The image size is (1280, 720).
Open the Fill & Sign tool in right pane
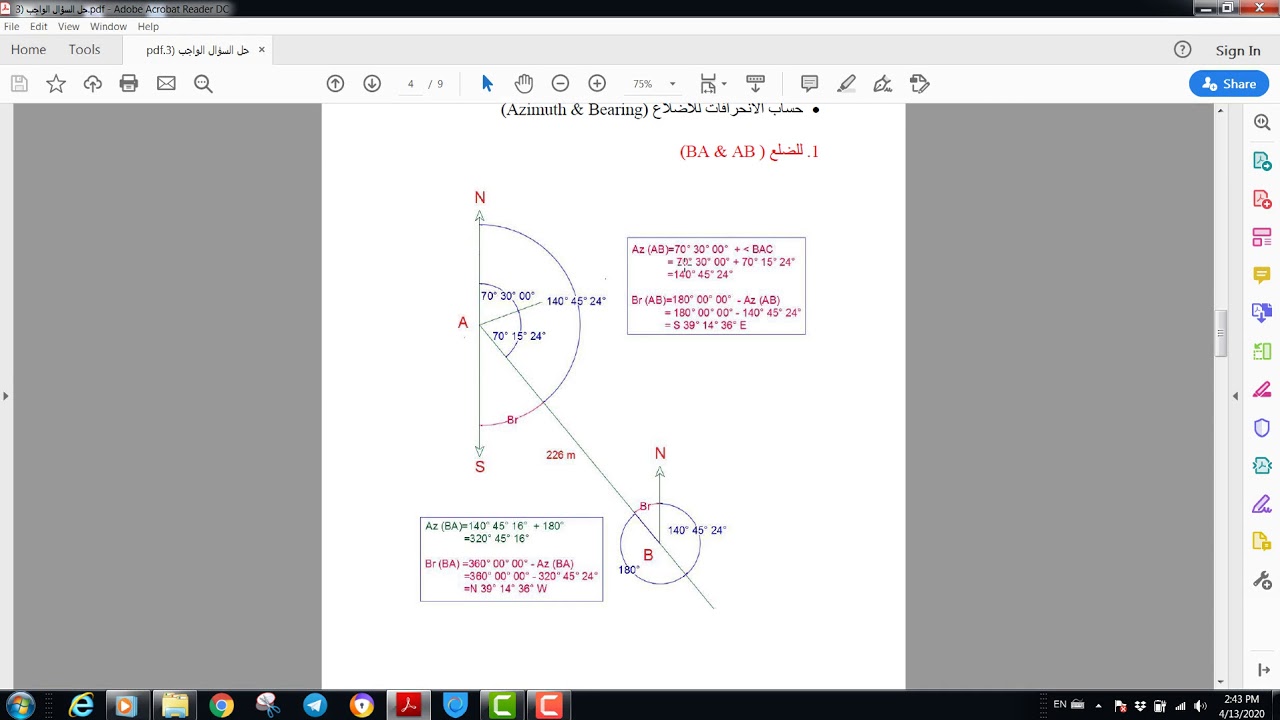[x=1261, y=504]
